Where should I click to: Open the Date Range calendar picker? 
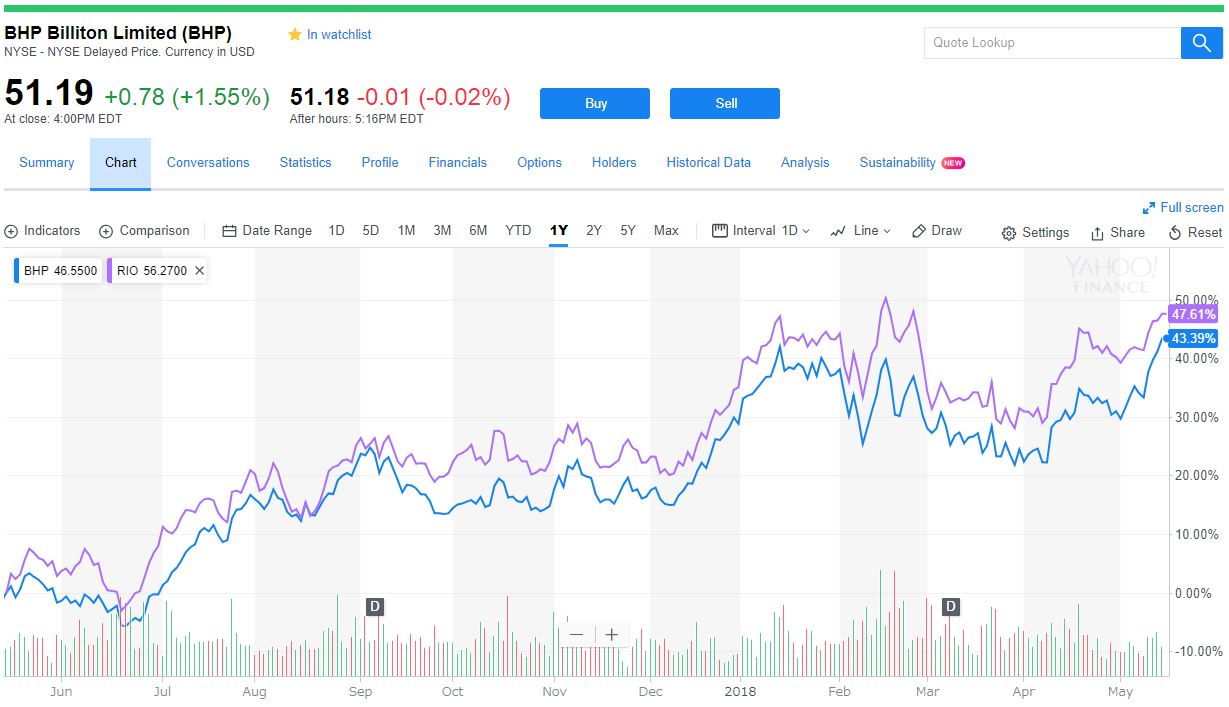tap(267, 231)
